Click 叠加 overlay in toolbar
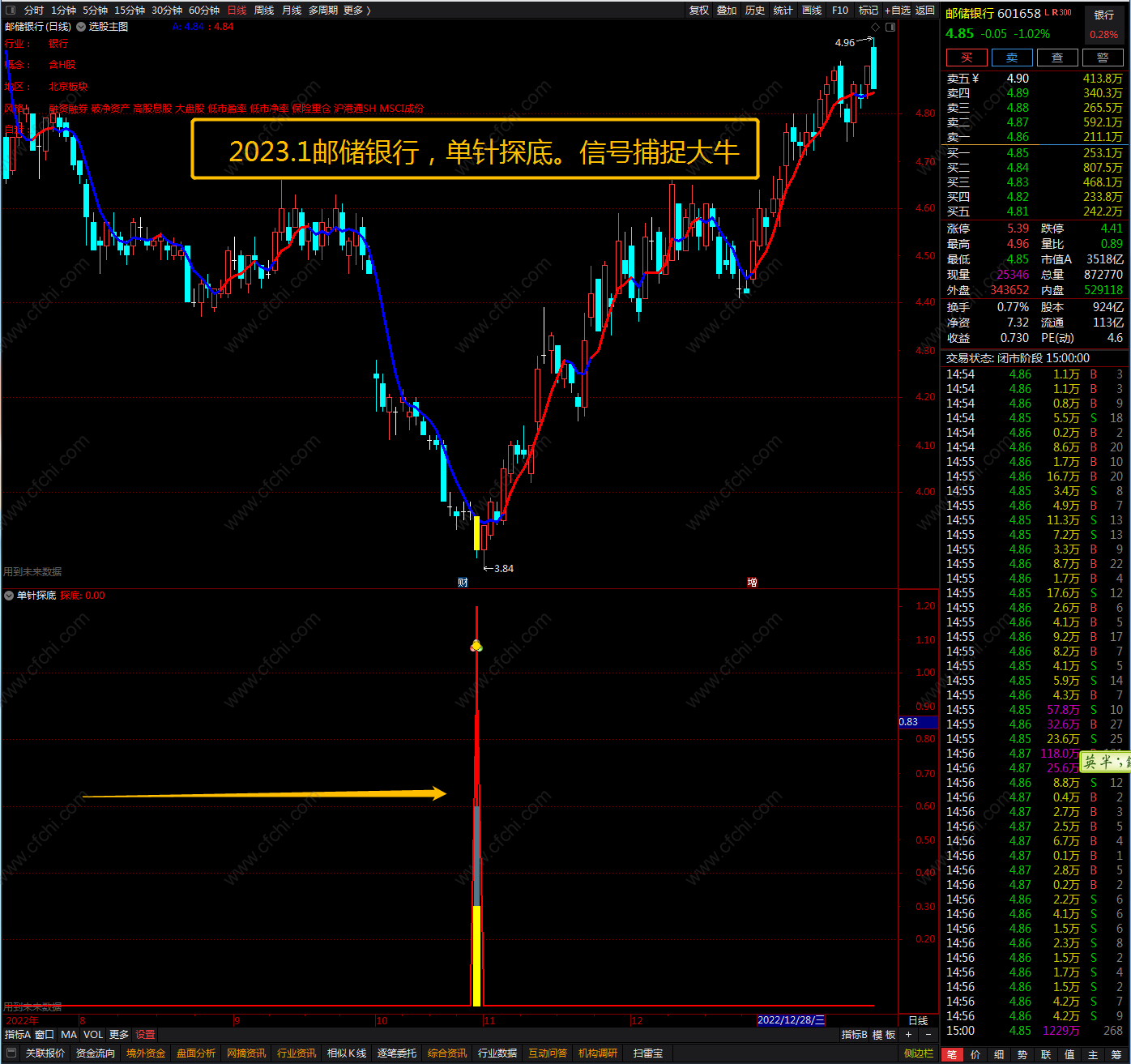This screenshot has height=1064, width=1131. [727, 11]
